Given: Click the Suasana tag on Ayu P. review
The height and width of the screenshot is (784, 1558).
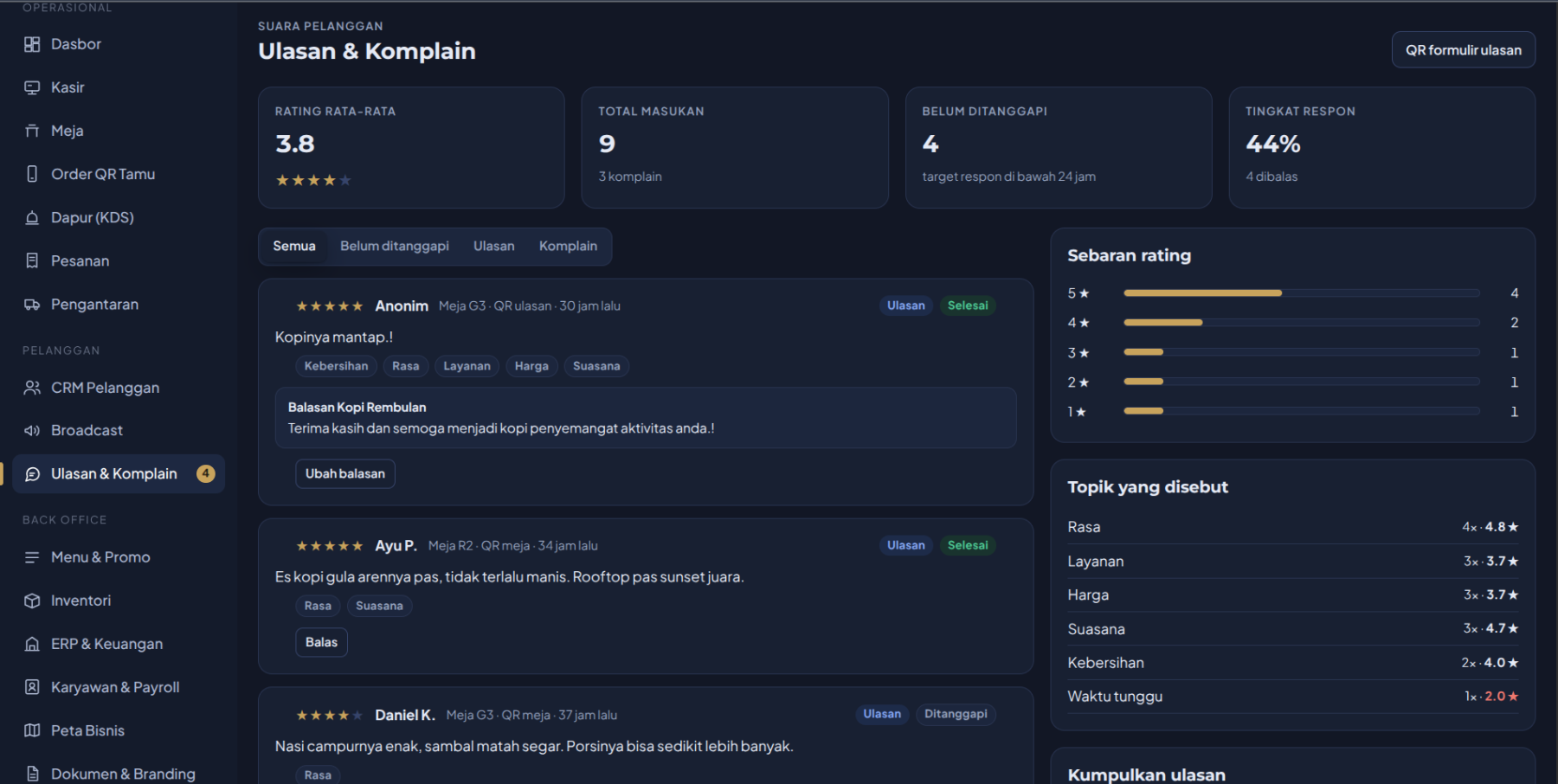Looking at the screenshot, I should tap(379, 606).
